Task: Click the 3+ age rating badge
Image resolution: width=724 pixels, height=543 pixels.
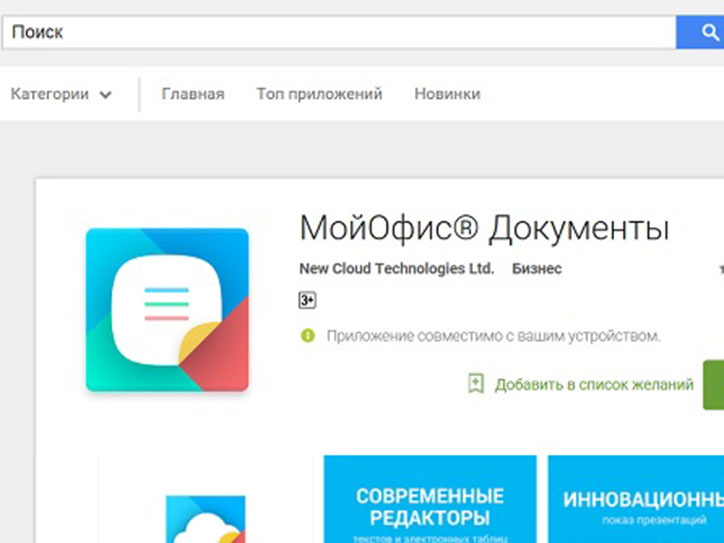Action: click(307, 301)
